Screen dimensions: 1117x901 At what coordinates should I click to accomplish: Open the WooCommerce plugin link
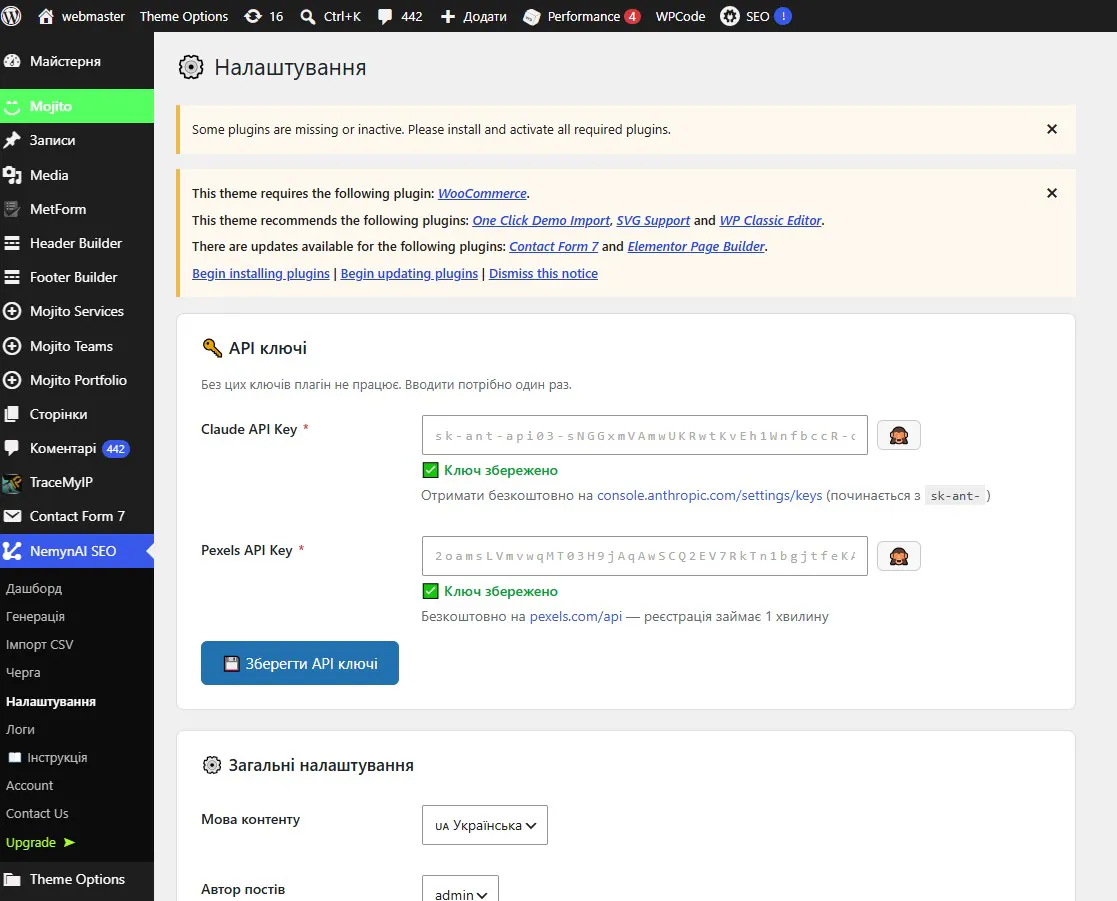(482, 193)
